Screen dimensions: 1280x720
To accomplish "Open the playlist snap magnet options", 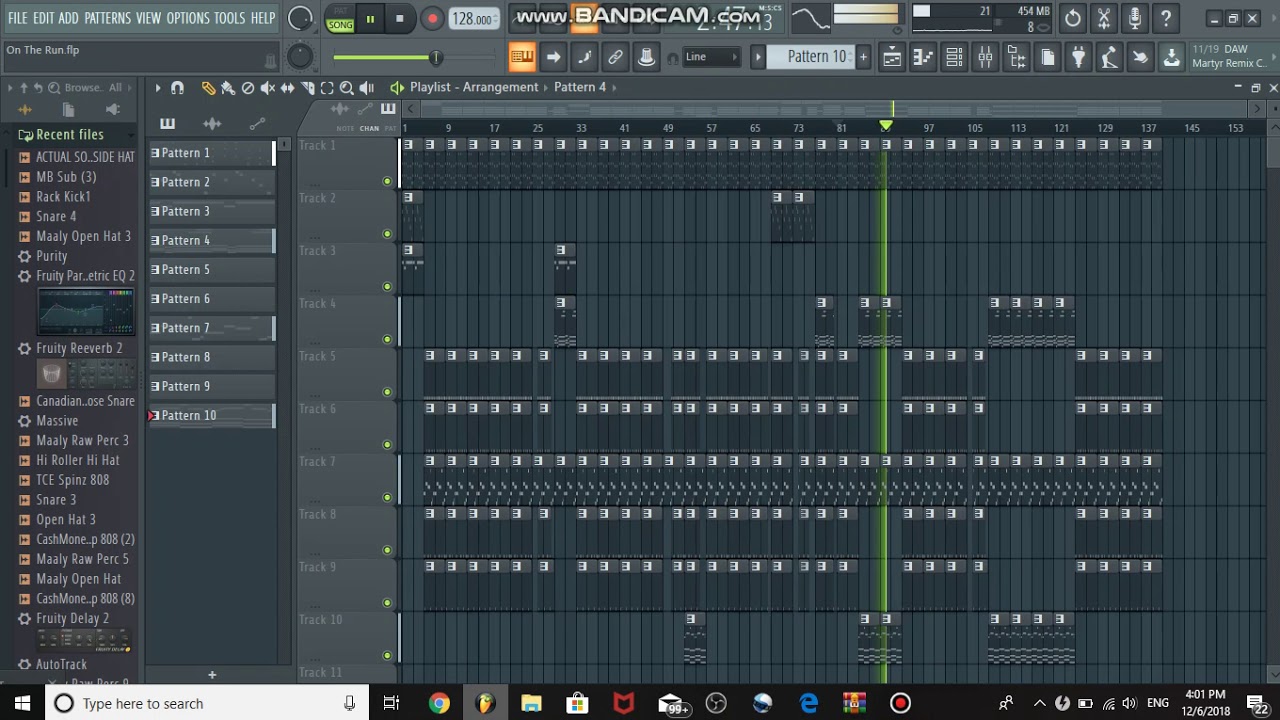I will coord(177,88).
